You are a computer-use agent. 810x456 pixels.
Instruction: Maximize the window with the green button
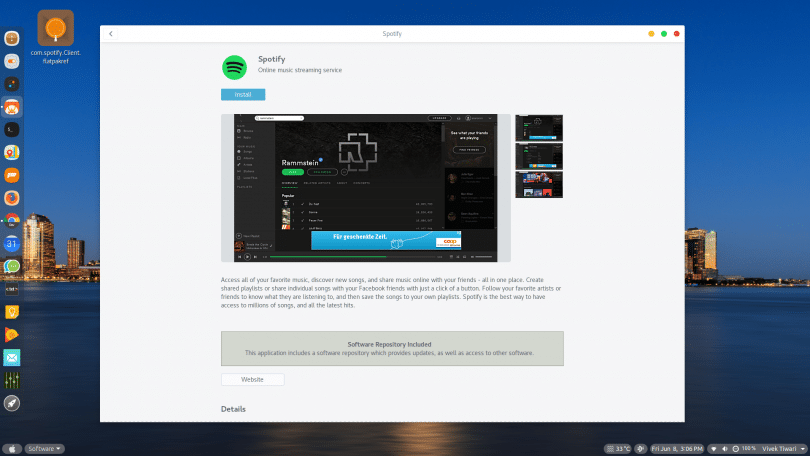click(664, 34)
